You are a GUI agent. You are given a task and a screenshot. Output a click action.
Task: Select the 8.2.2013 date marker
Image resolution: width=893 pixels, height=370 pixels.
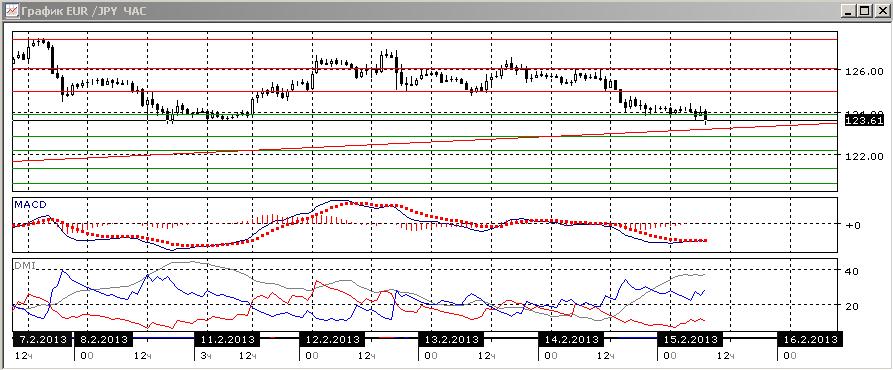pos(104,340)
